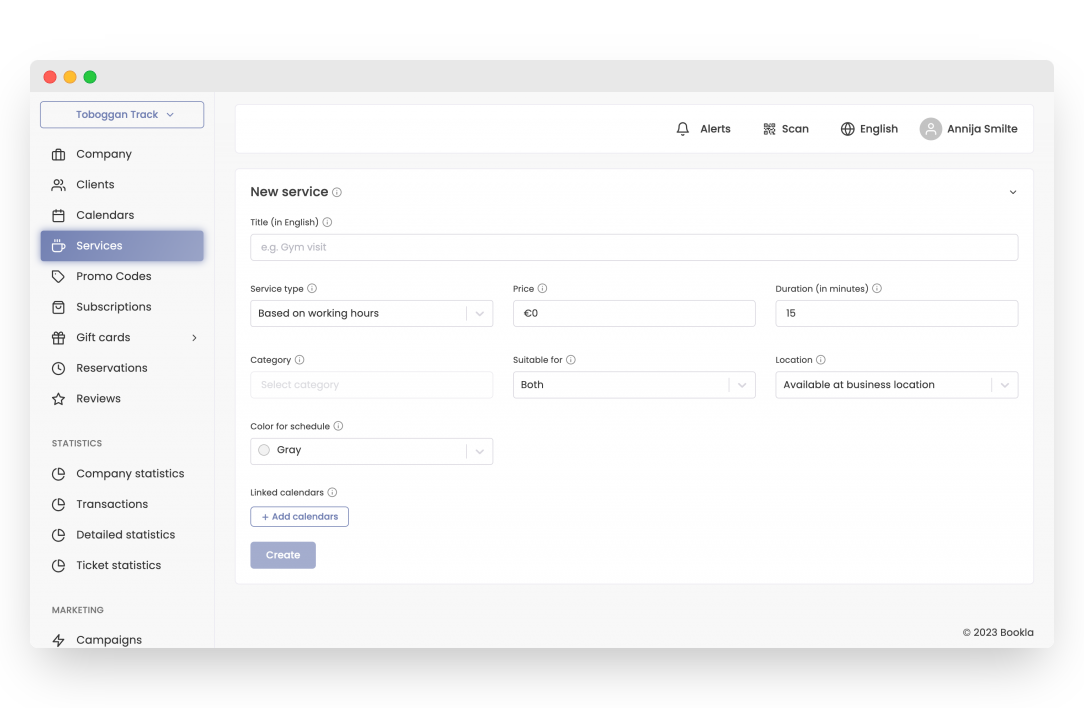Screen dimensions: 1084x708
Task: Expand the Gift cards submenu
Action: point(194,338)
